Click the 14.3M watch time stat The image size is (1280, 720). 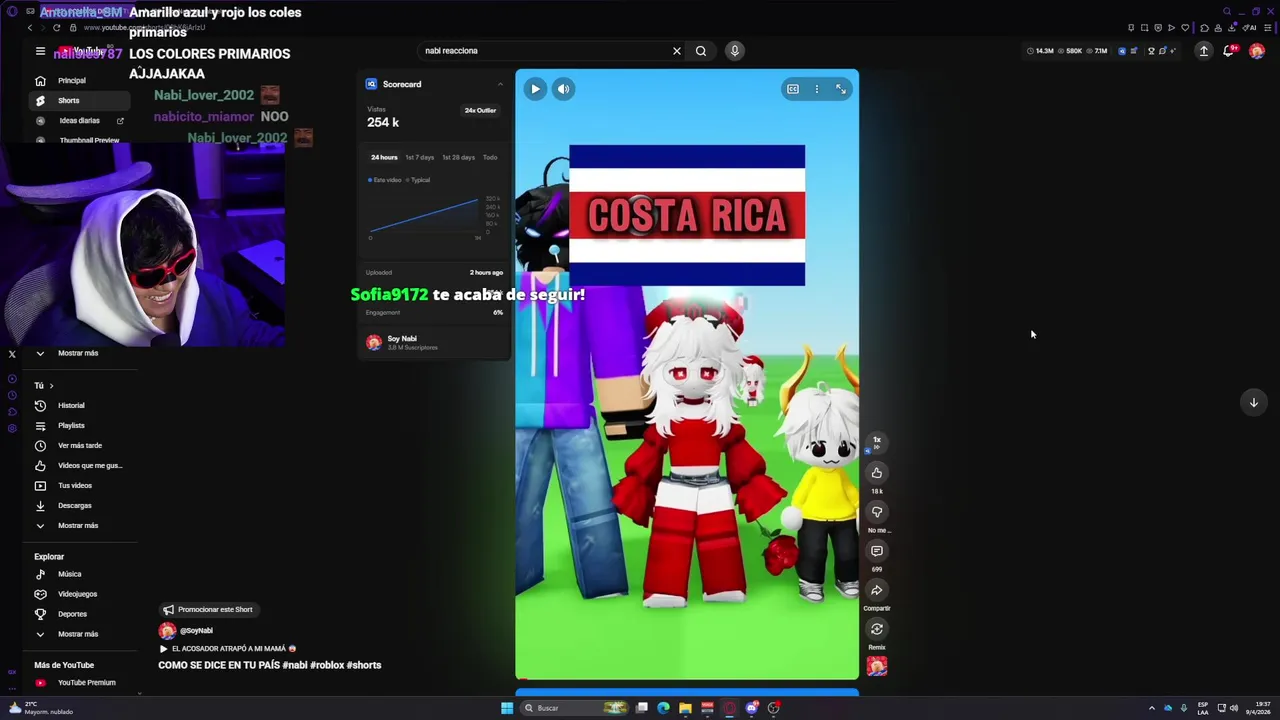pos(1041,51)
